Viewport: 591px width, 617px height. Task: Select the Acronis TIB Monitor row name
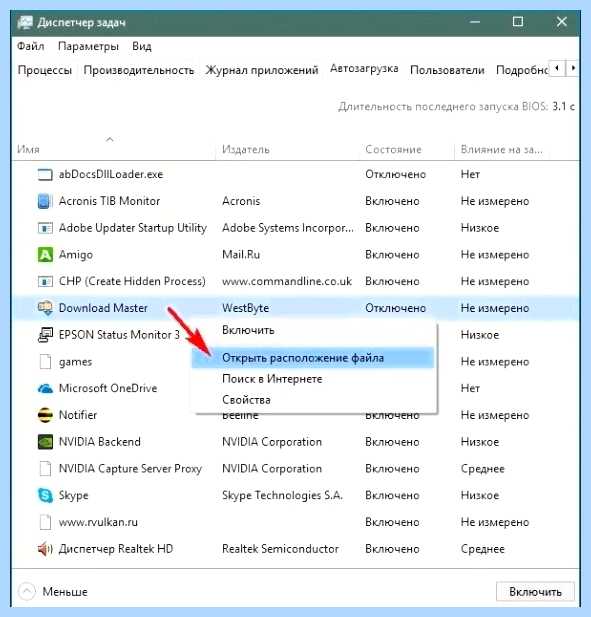[x=109, y=201]
